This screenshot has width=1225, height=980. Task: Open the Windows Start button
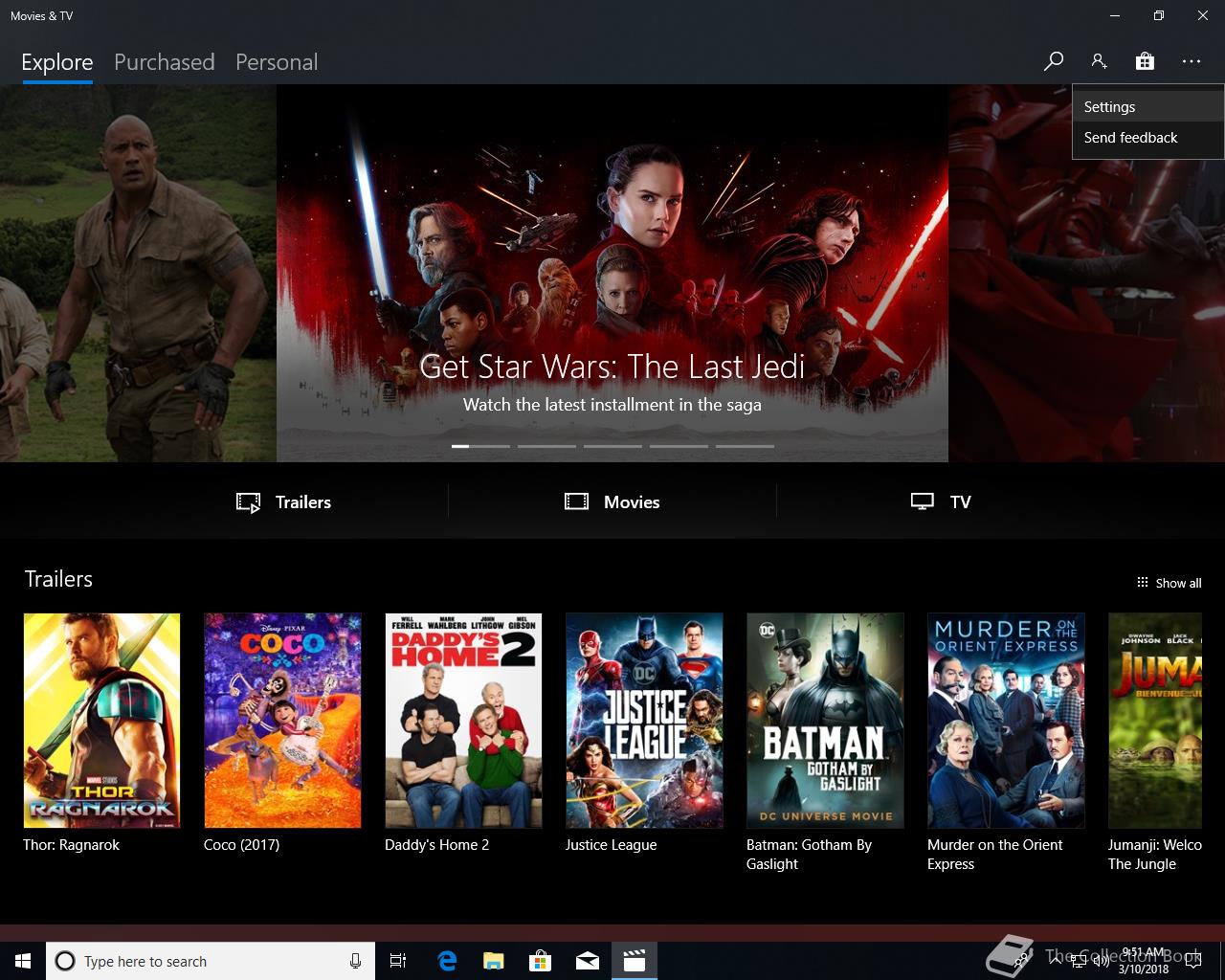tap(23, 961)
